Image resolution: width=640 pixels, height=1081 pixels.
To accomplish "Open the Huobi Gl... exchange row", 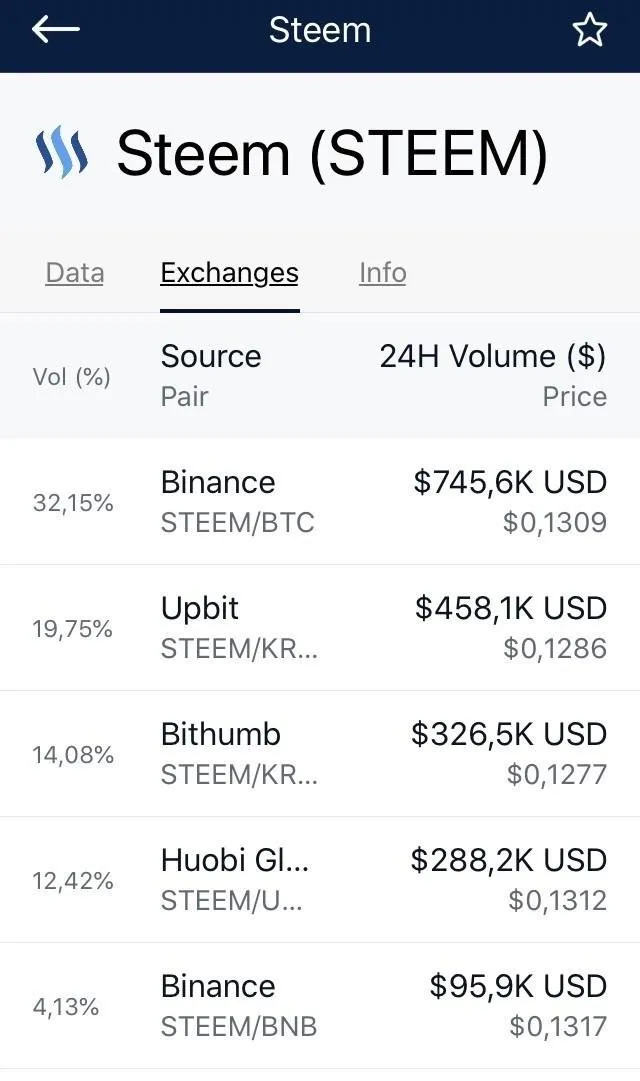I will click(320, 880).
